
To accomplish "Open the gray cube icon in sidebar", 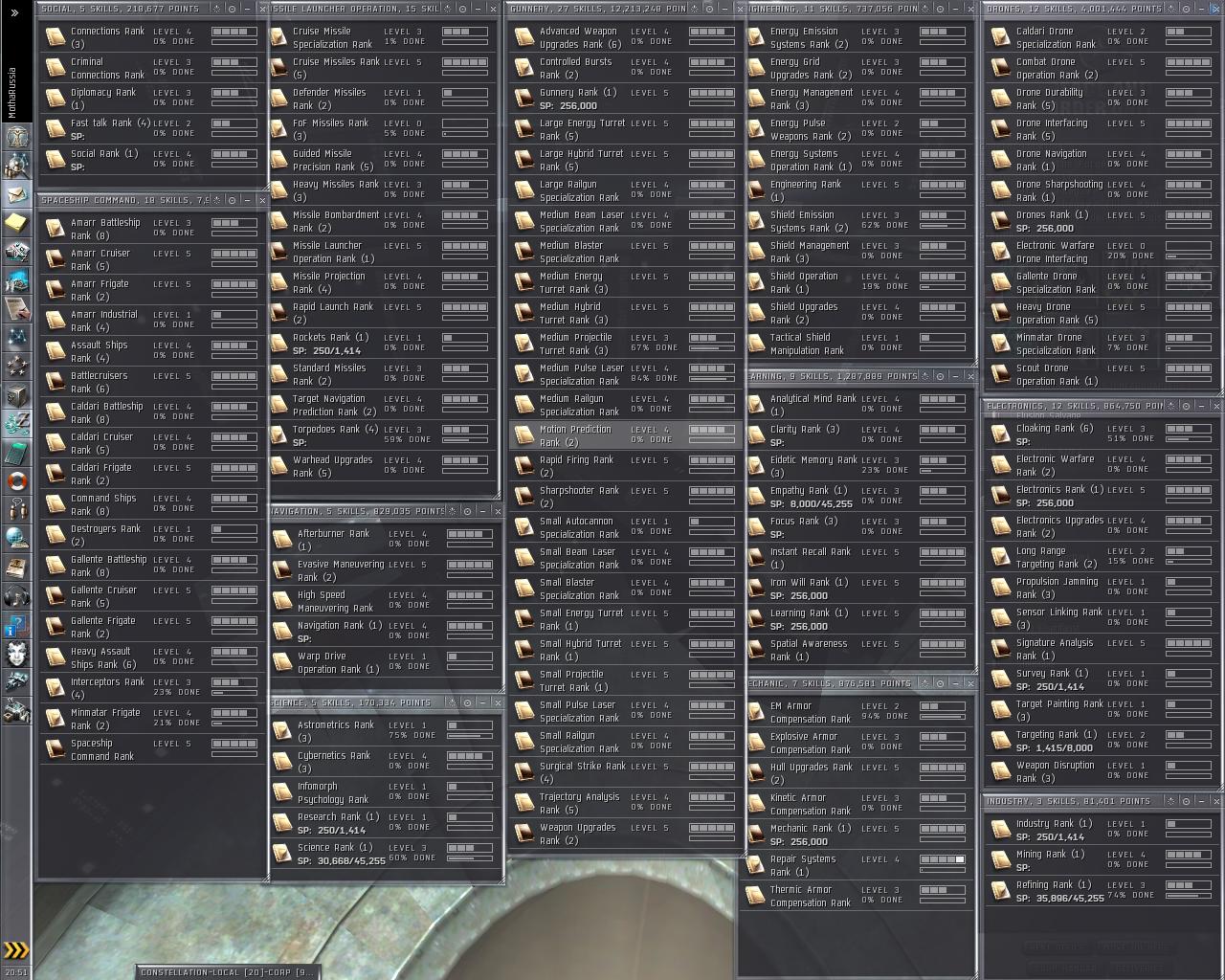I will 16,395.
